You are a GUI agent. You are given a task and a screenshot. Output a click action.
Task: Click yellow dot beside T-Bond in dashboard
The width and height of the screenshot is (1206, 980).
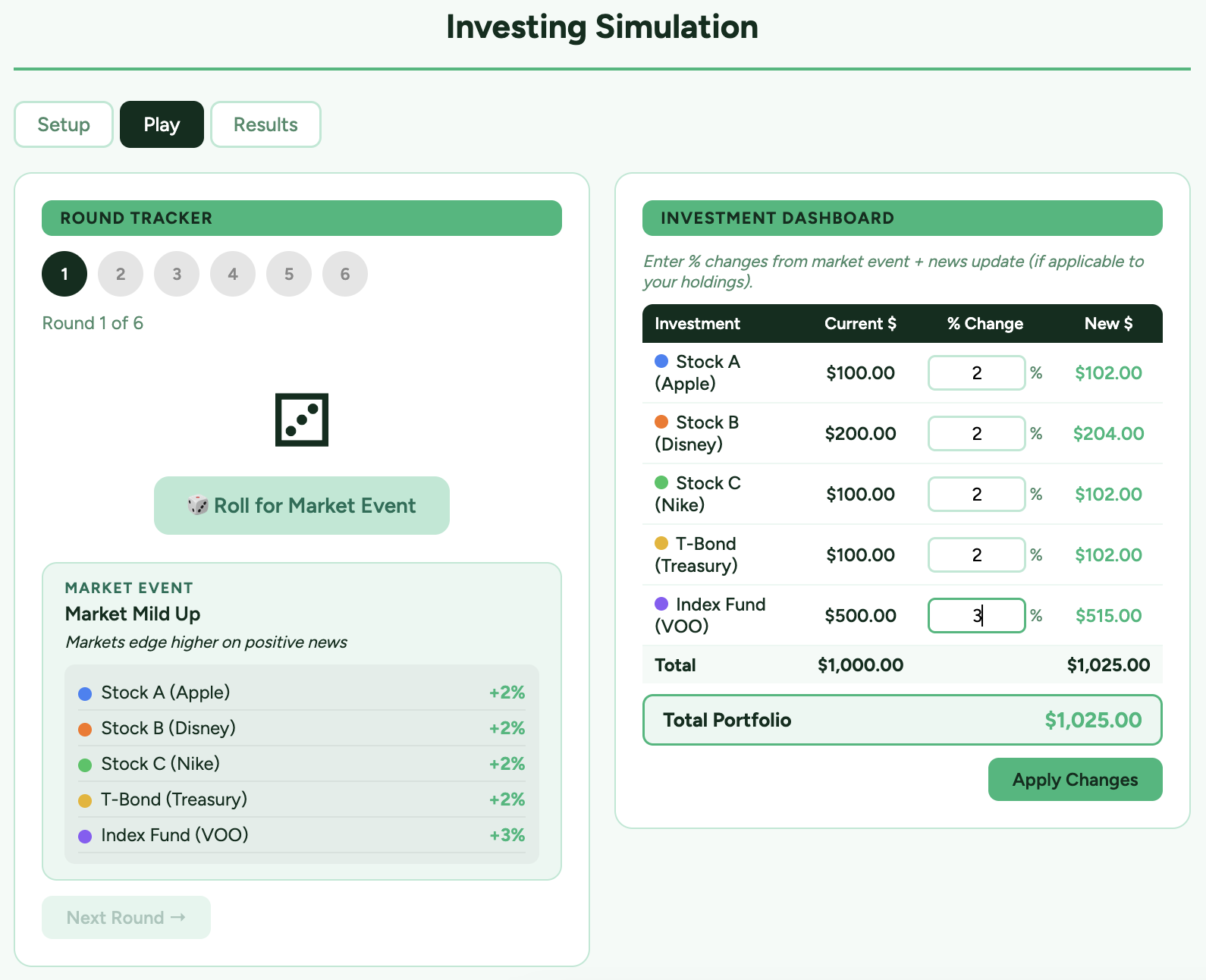pyautogui.click(x=661, y=543)
